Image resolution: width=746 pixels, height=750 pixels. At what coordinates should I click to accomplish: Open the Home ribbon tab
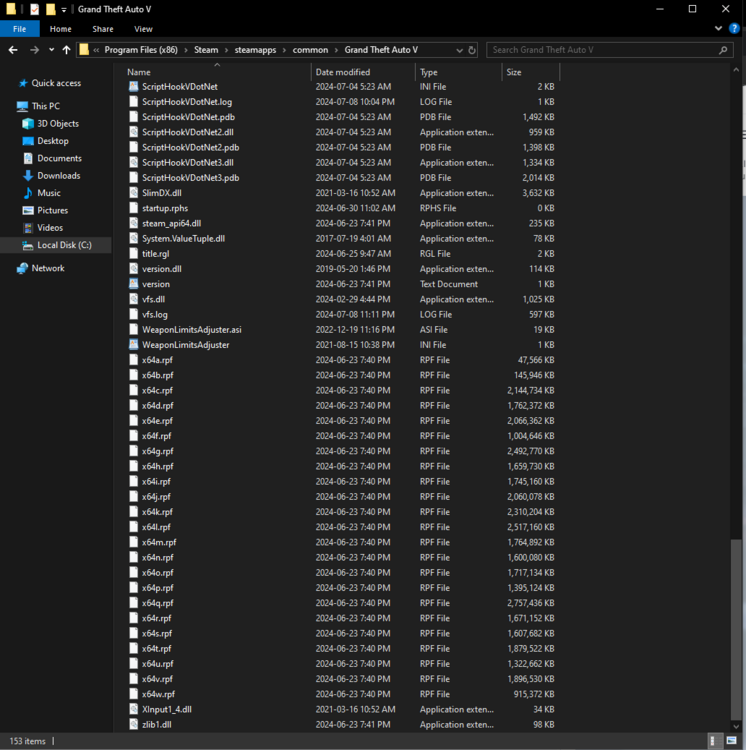click(x=60, y=29)
